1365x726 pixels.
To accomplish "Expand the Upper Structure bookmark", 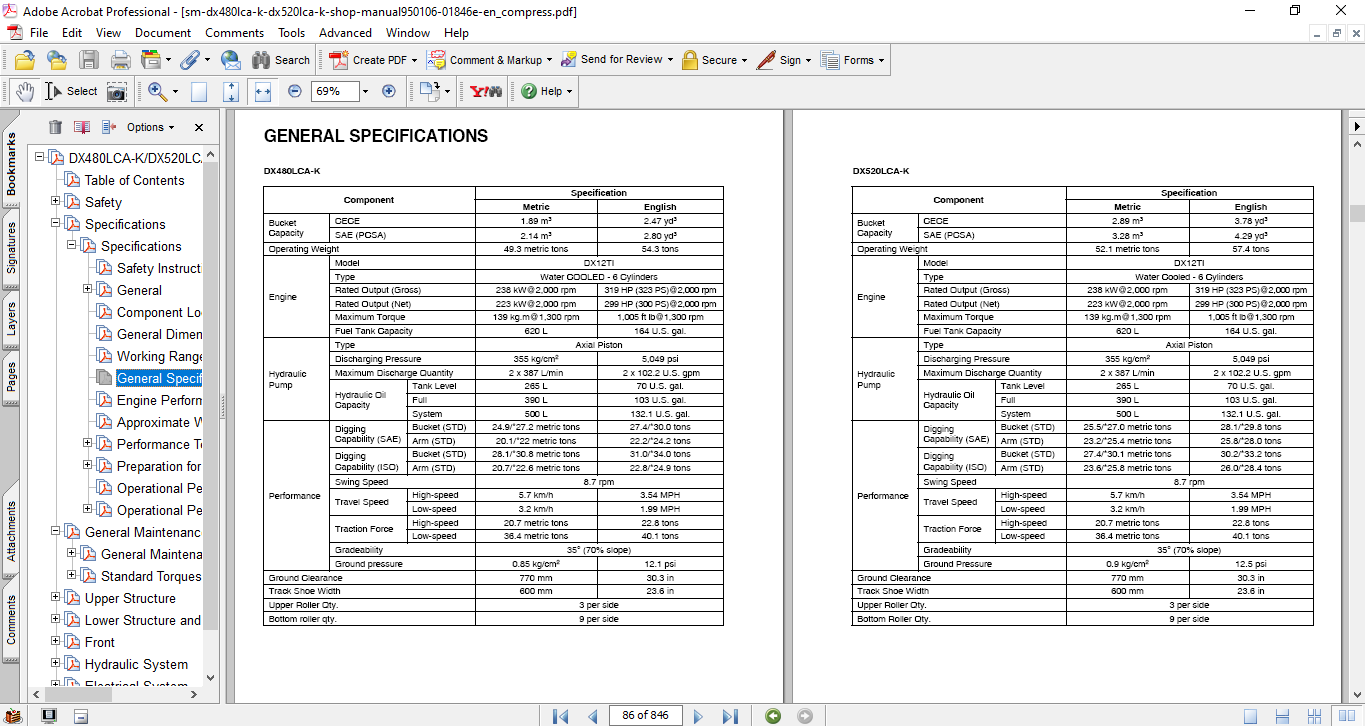I will [x=56, y=598].
